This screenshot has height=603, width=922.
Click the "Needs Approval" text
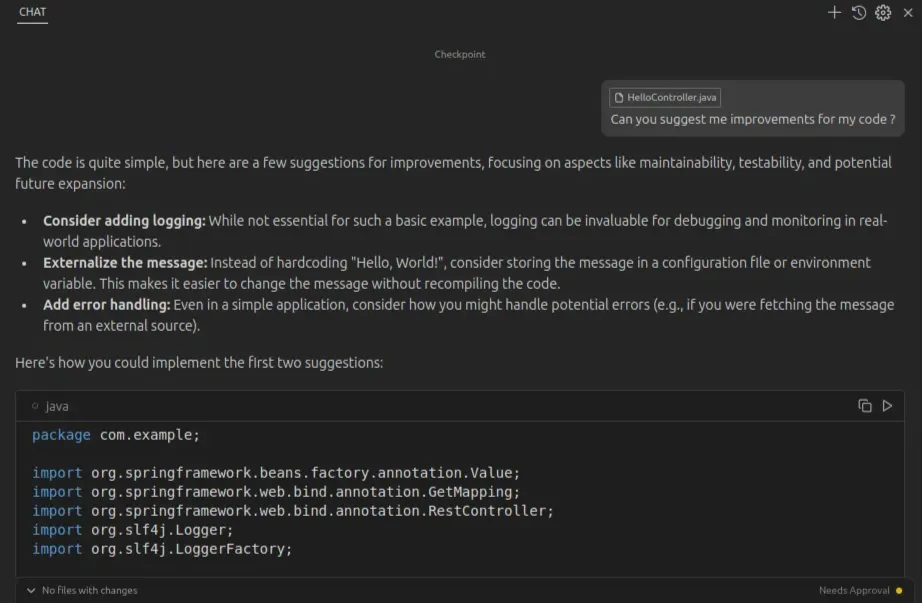(x=857, y=590)
